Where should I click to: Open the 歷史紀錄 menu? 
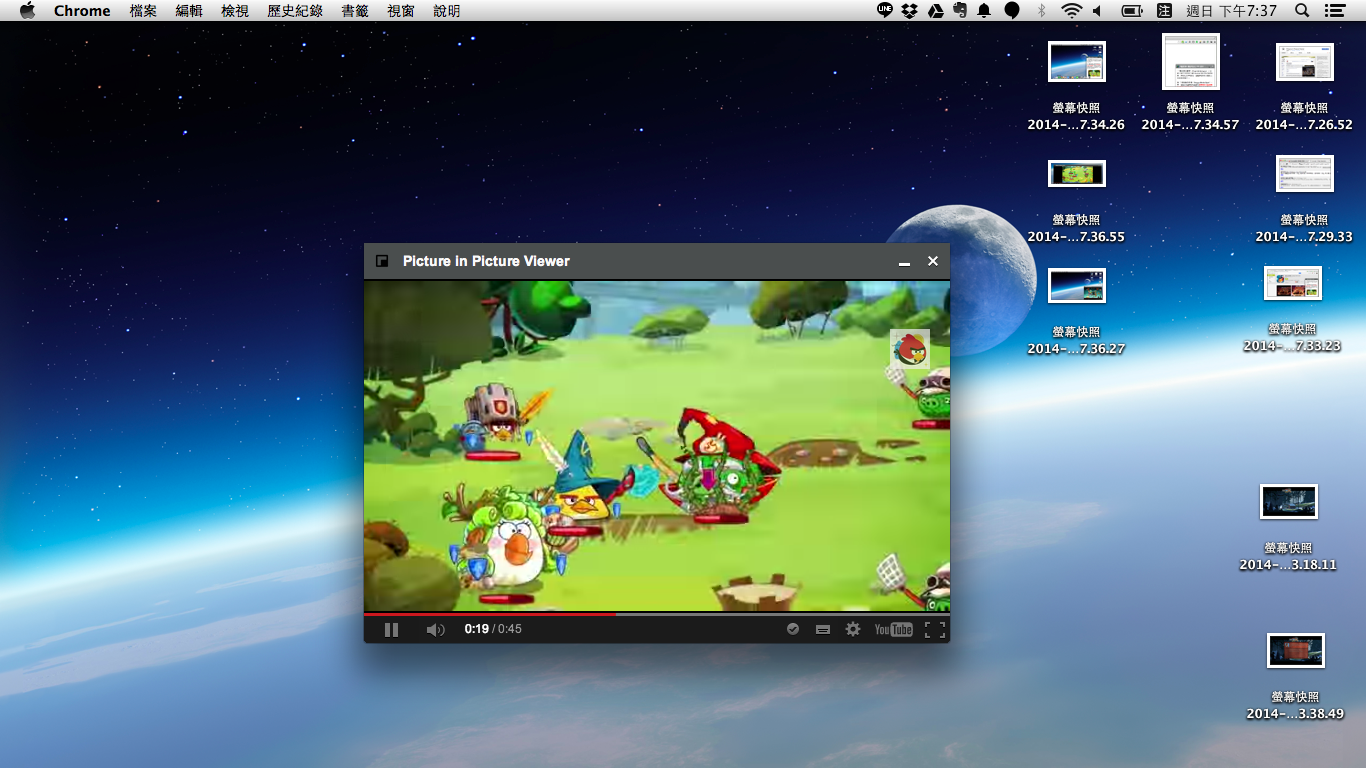(295, 11)
